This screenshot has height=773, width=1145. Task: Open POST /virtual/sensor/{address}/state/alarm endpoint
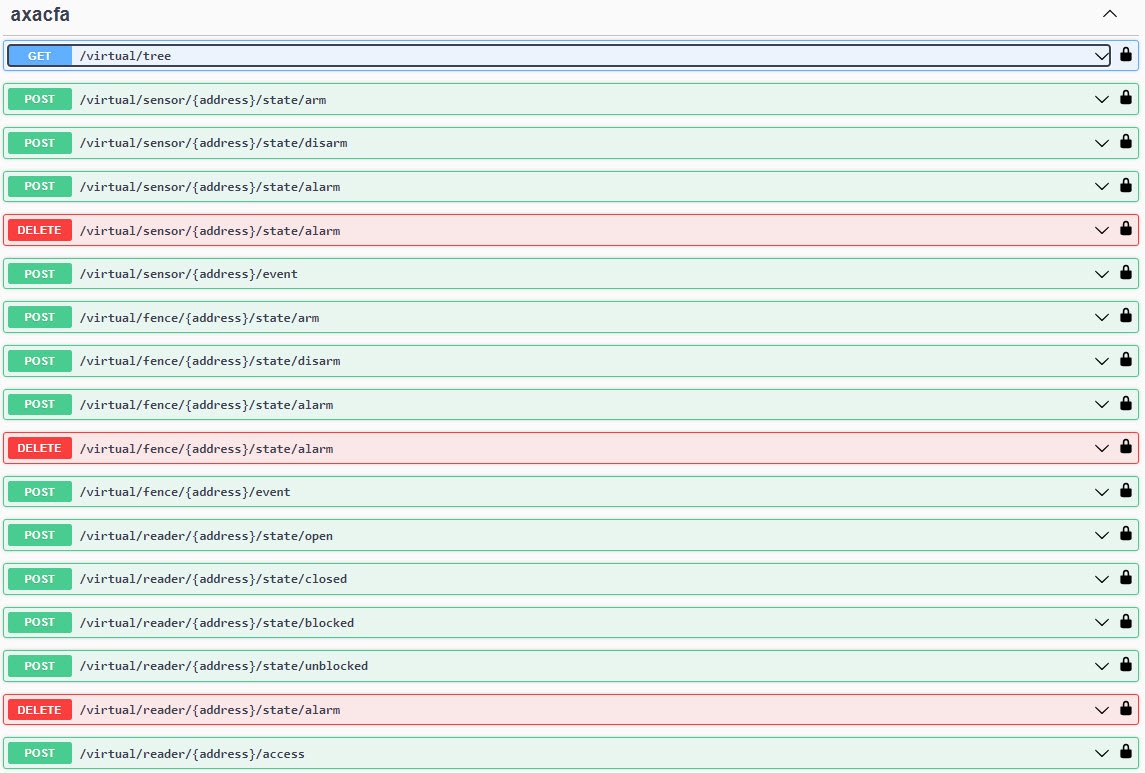210,187
